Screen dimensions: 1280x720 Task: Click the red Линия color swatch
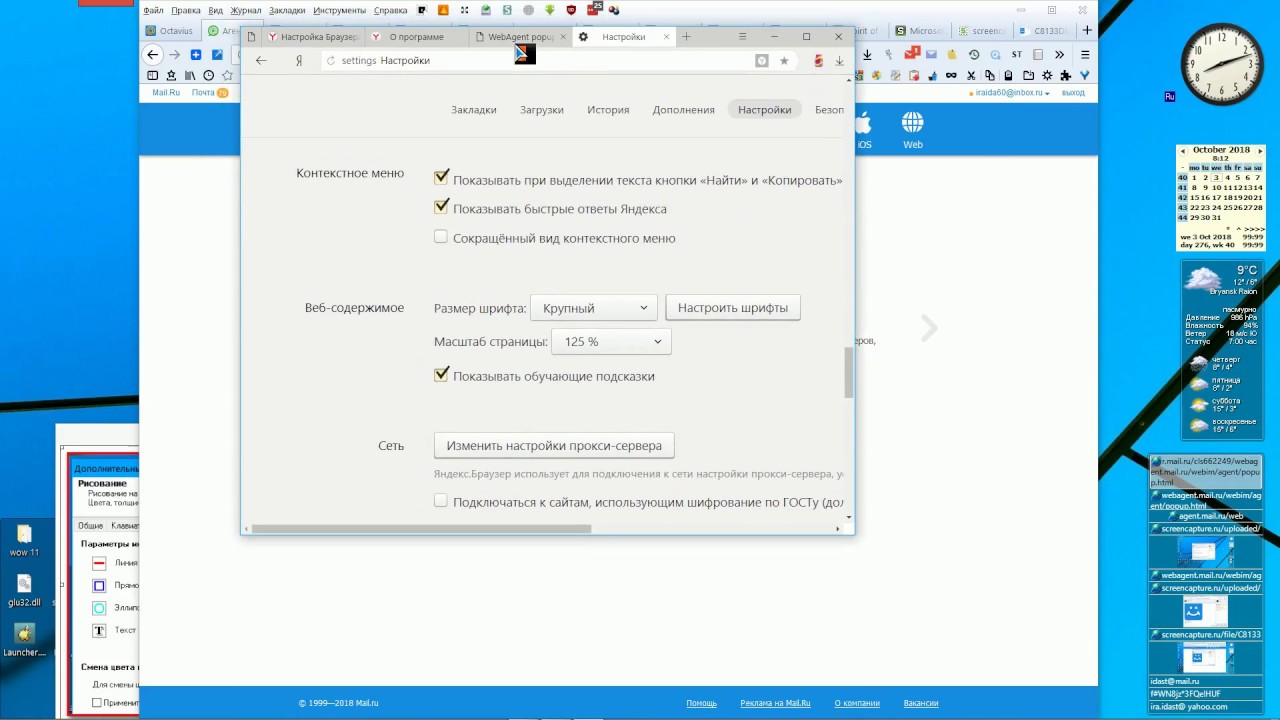pyautogui.click(x=99, y=562)
